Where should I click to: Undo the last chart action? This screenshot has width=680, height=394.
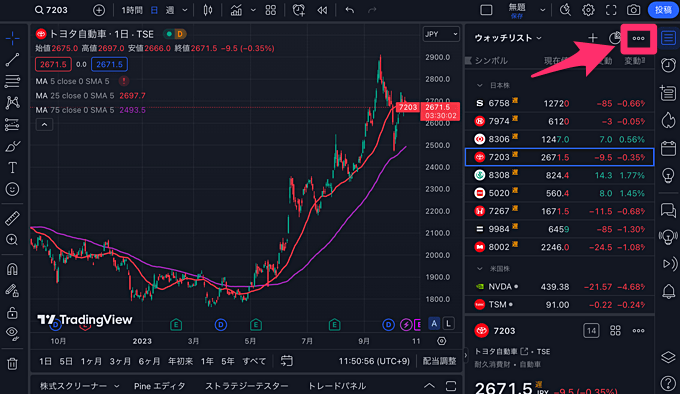[350, 10]
